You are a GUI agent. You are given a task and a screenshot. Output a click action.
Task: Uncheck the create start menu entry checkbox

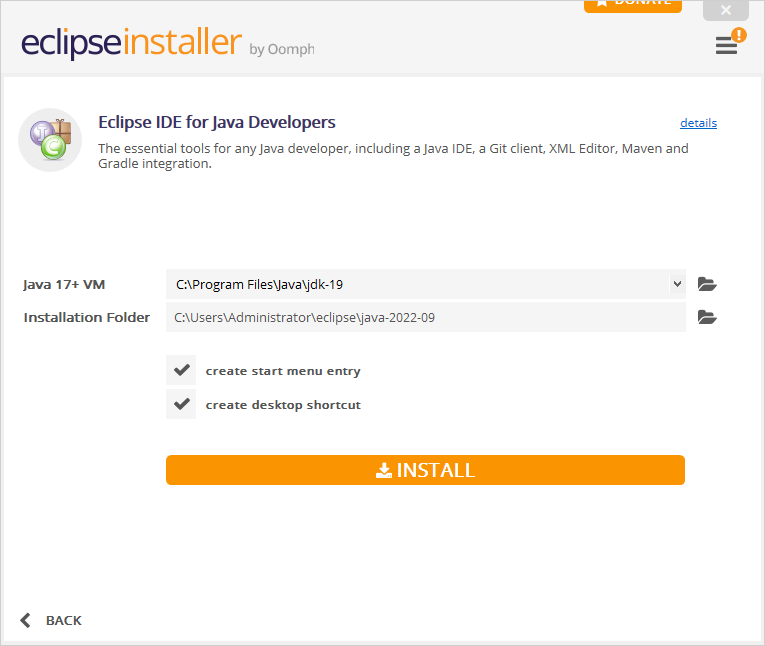(x=181, y=370)
